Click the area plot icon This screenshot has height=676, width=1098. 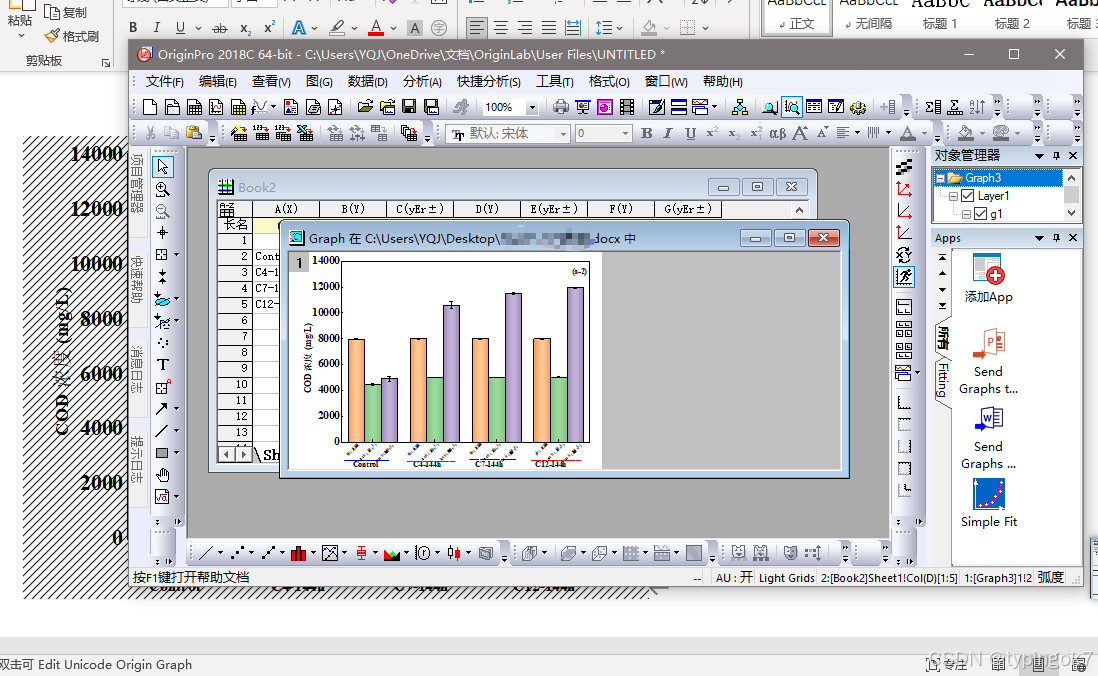tap(391, 553)
